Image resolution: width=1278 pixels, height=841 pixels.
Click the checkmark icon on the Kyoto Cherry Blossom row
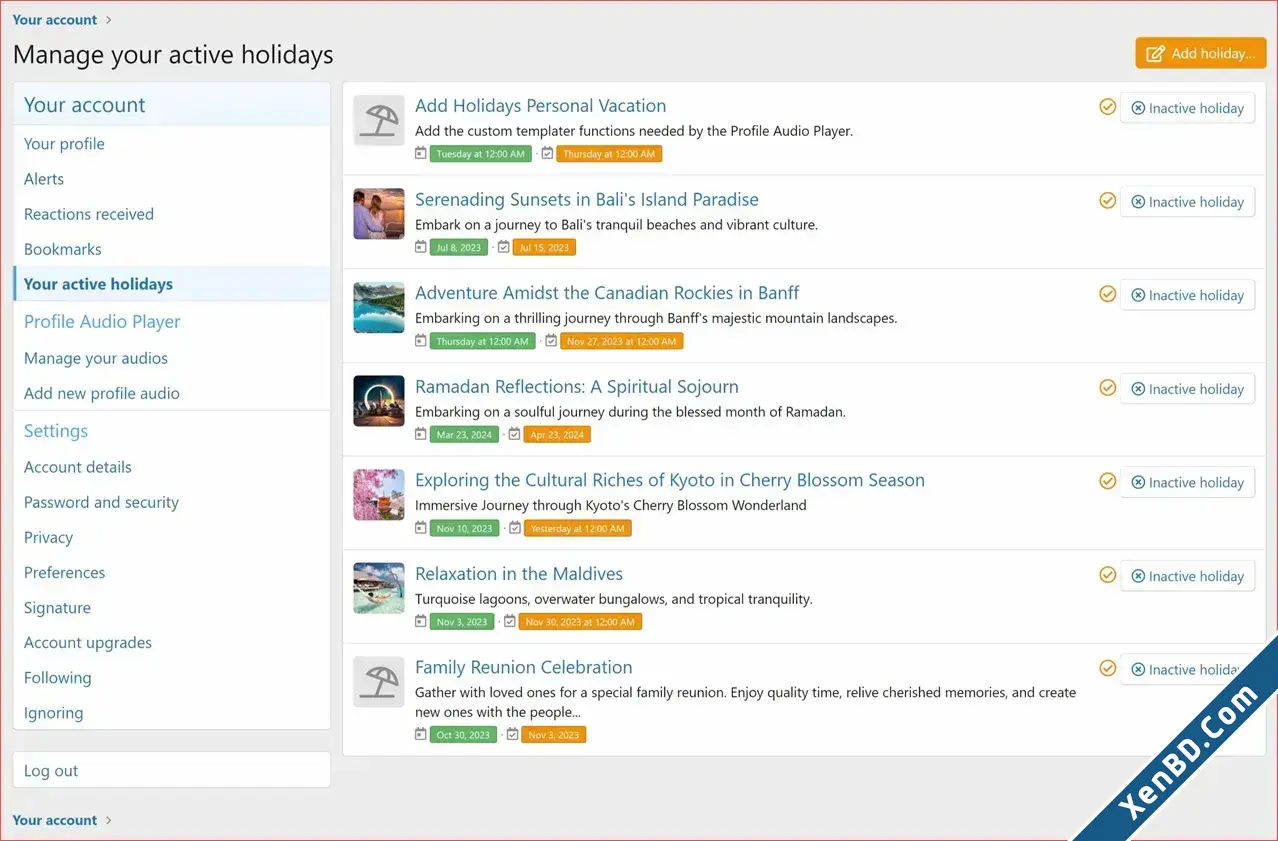coord(1107,480)
